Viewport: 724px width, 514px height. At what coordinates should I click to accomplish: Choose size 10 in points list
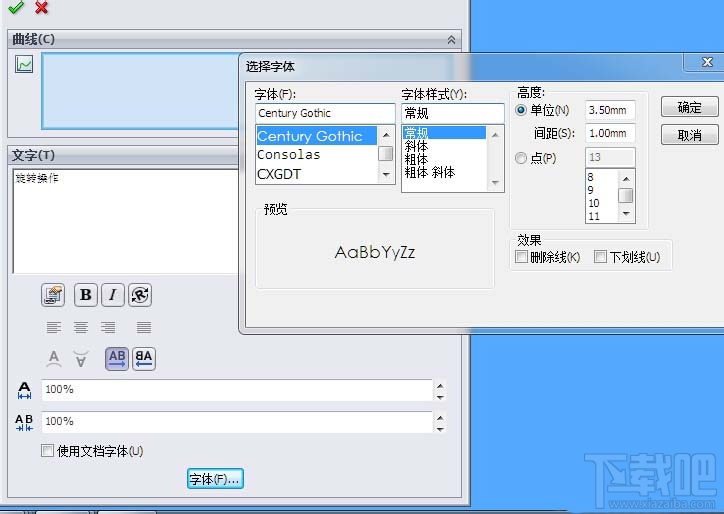[x=602, y=203]
